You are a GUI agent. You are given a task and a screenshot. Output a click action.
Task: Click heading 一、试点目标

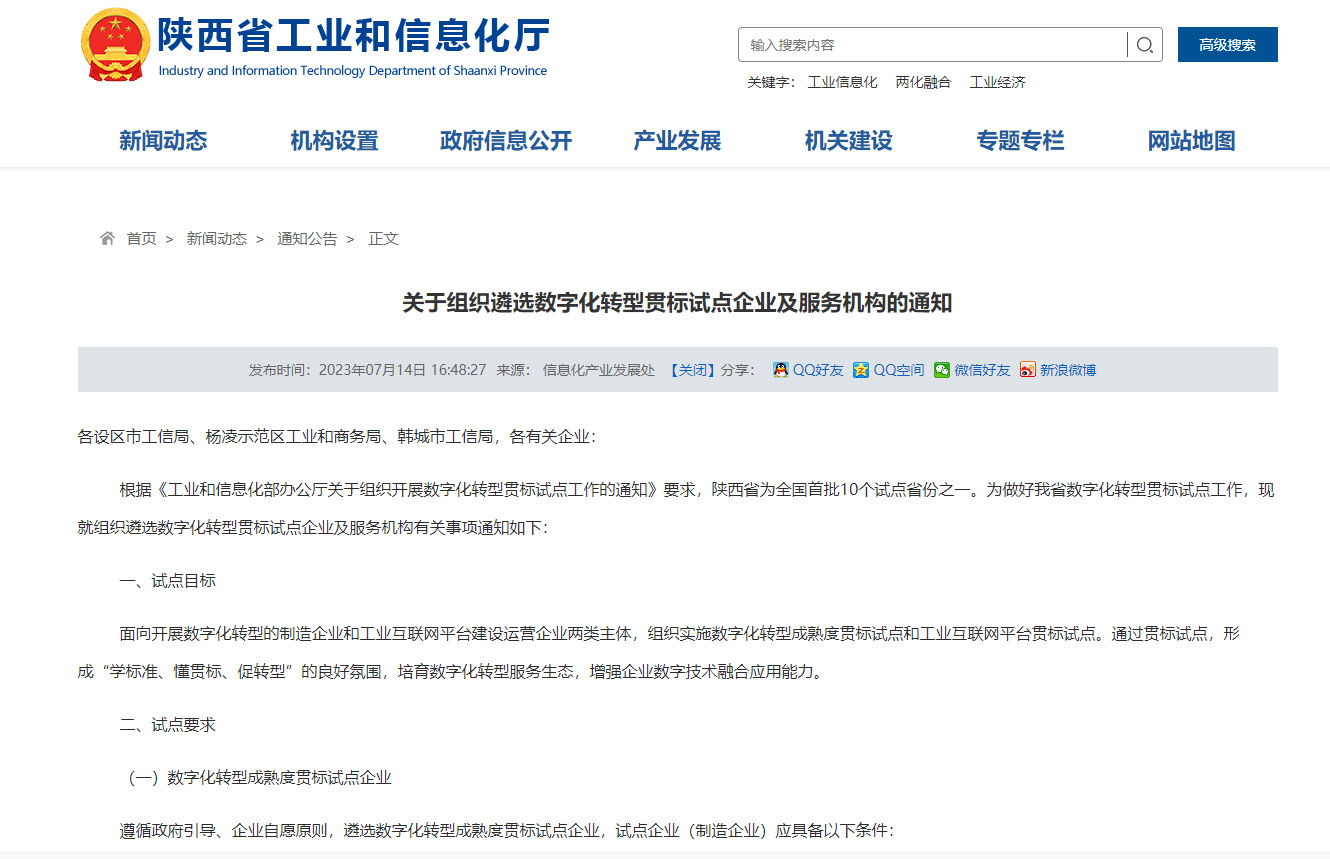tap(168, 581)
